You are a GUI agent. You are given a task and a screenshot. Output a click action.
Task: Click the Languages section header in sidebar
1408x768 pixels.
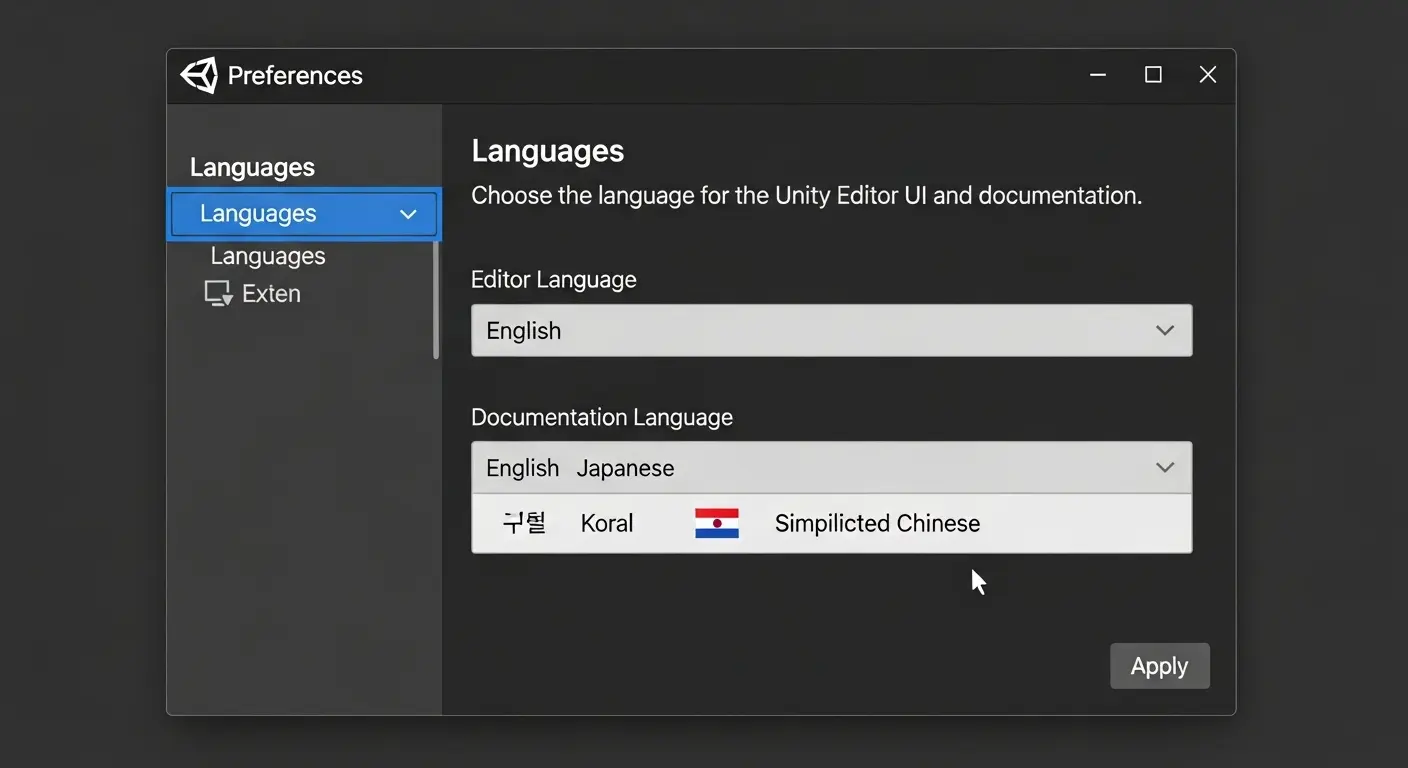point(251,166)
